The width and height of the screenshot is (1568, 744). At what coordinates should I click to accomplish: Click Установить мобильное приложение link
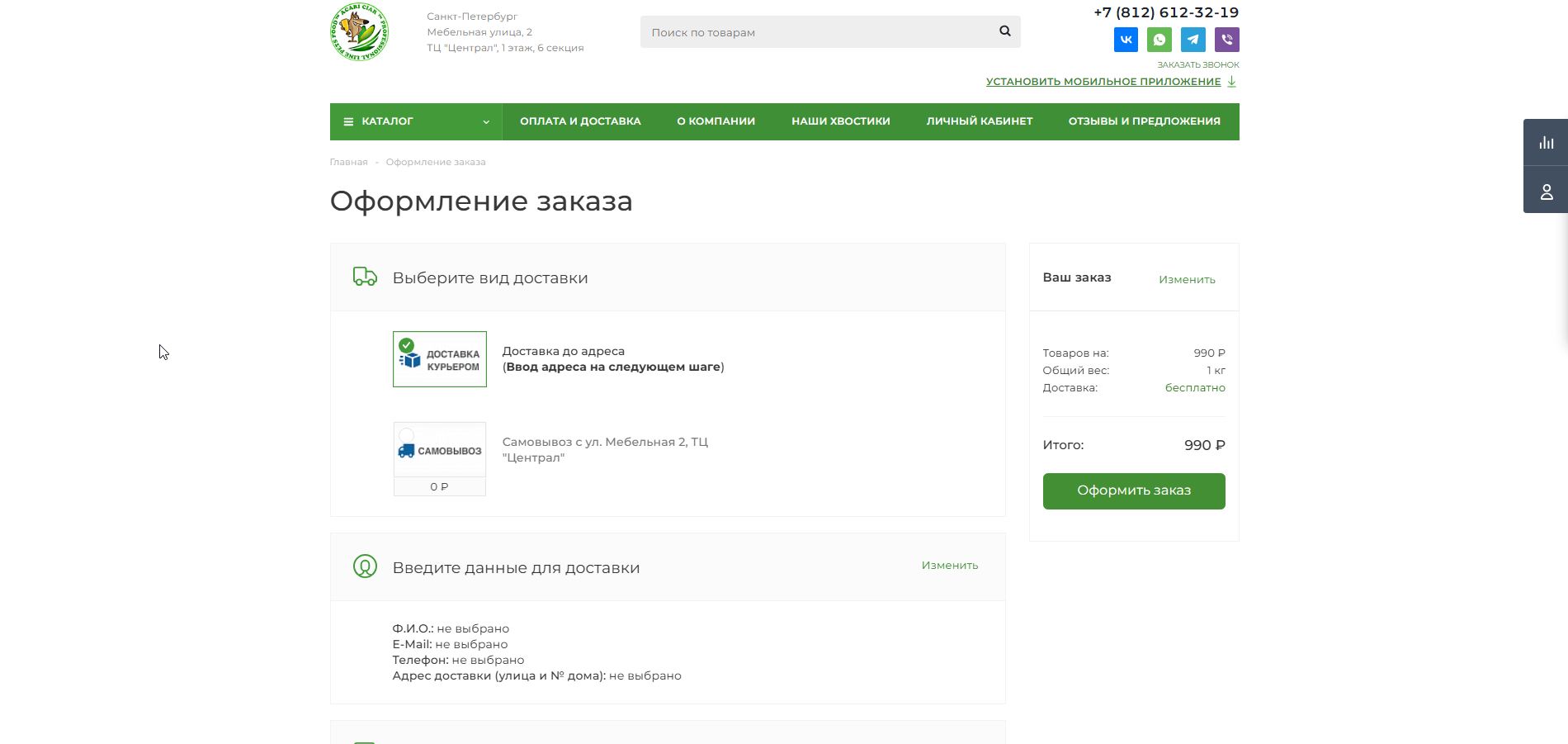point(1103,82)
